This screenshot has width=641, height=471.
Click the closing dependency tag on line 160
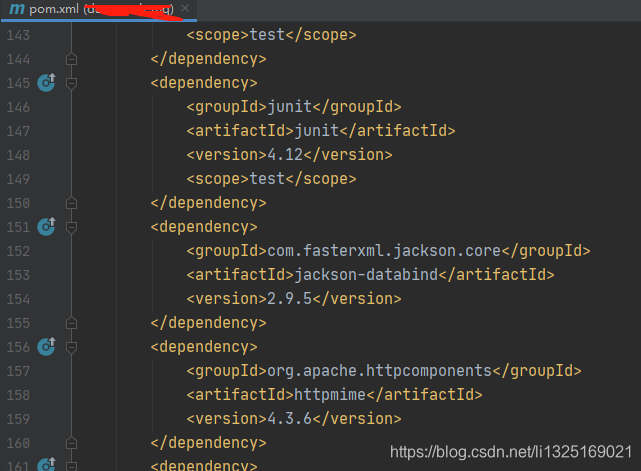(208, 442)
